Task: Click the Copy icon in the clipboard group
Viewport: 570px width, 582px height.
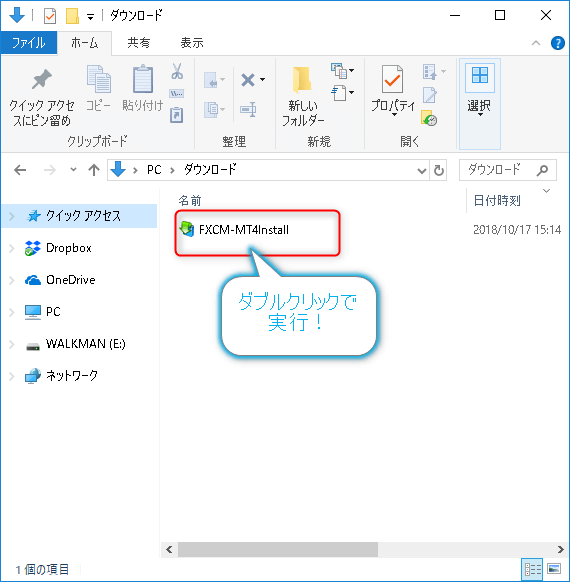Action: [x=98, y=79]
